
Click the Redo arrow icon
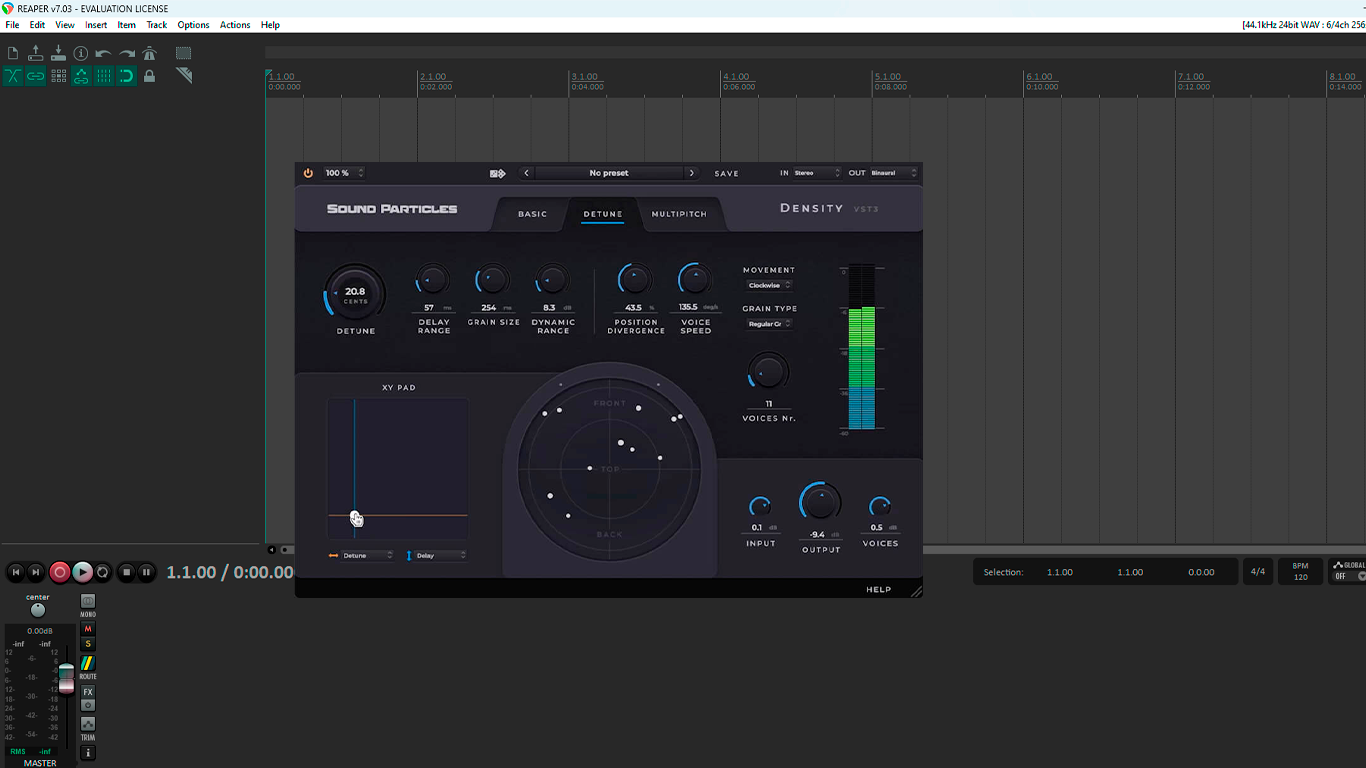coord(126,53)
